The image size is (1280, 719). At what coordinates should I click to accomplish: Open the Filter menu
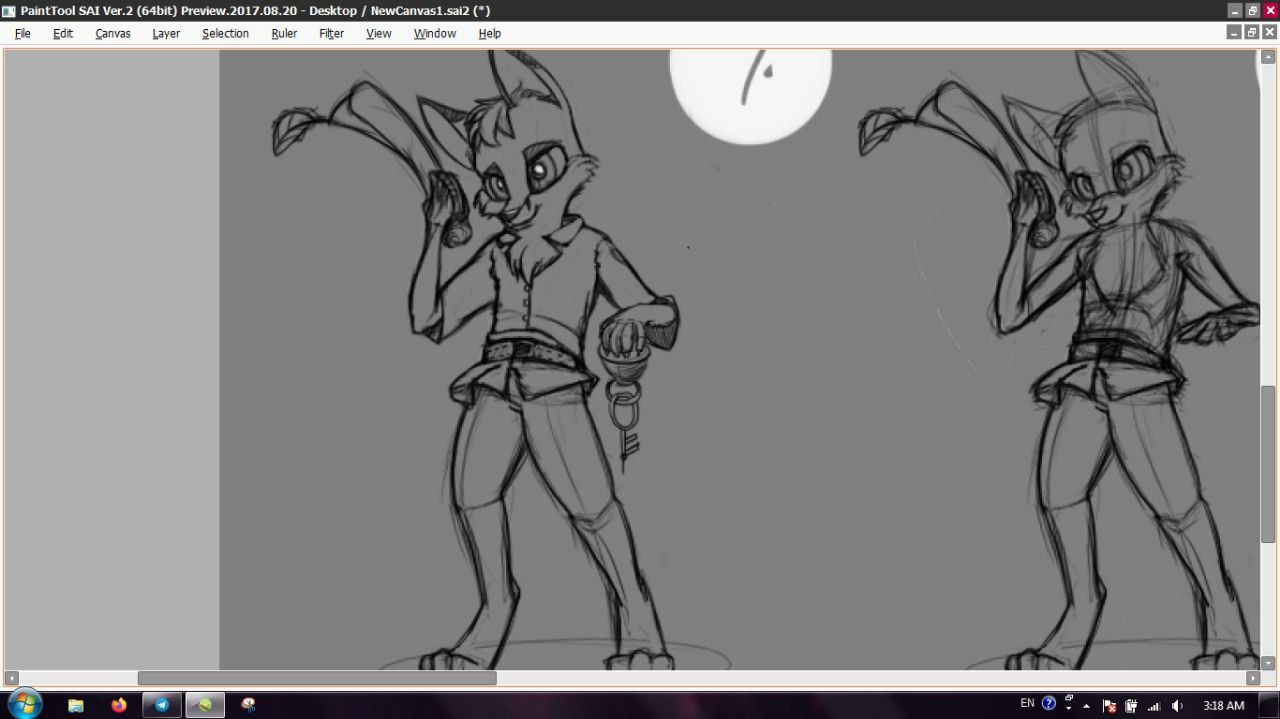point(331,33)
